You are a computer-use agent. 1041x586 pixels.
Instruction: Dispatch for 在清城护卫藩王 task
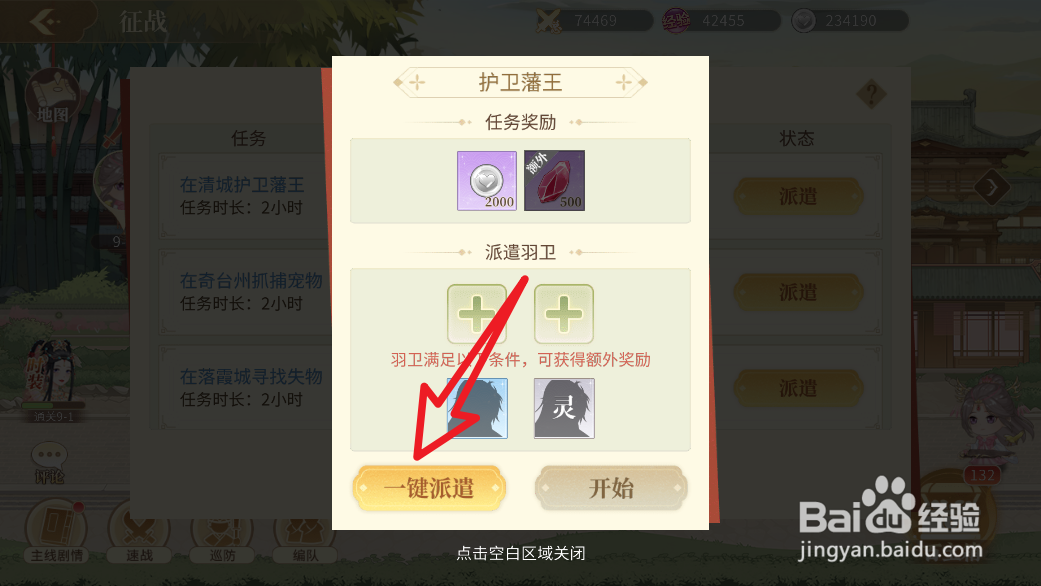[x=798, y=196]
